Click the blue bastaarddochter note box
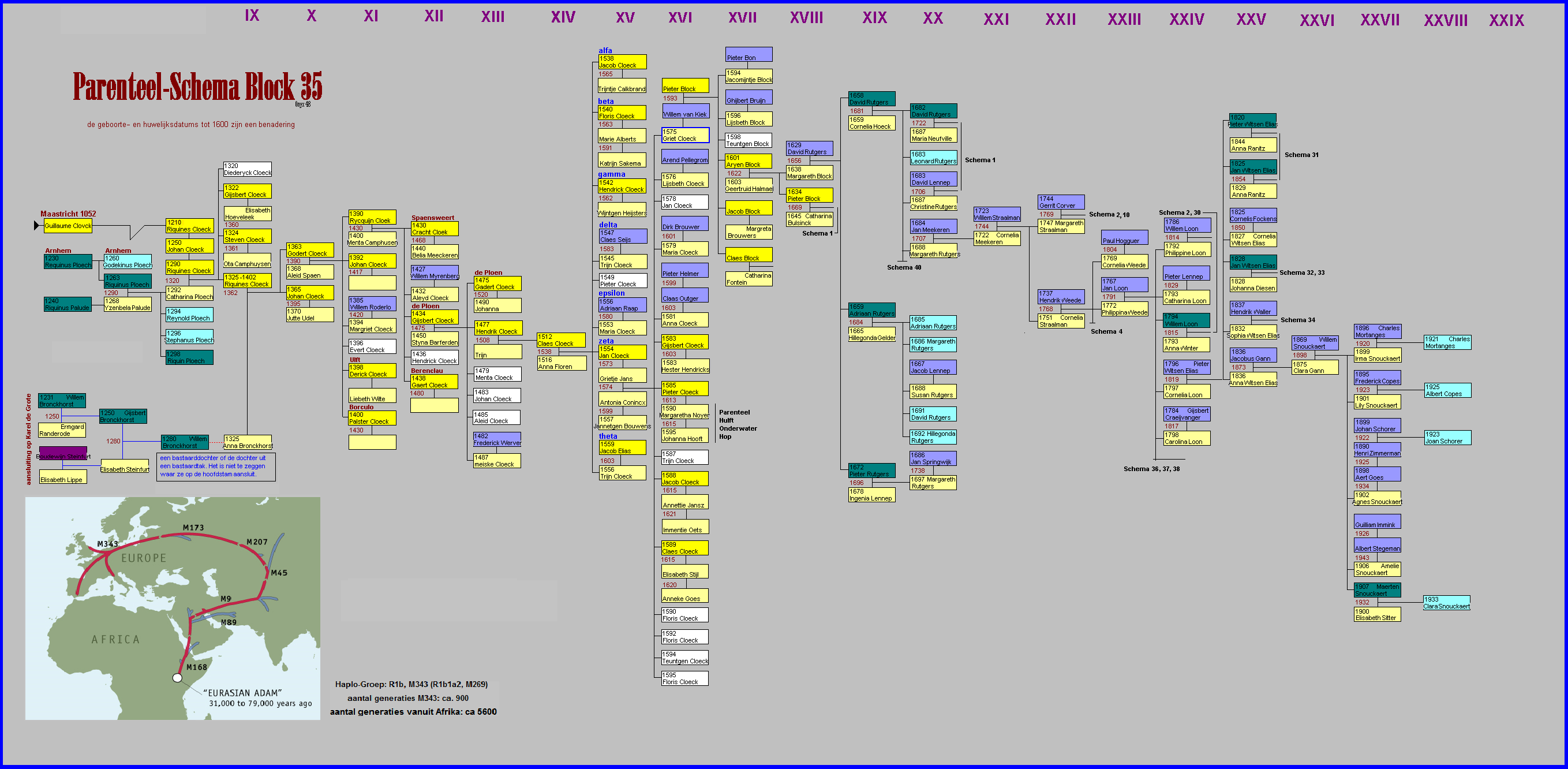Viewport: 1568px width, 769px height. pyautogui.click(x=216, y=466)
